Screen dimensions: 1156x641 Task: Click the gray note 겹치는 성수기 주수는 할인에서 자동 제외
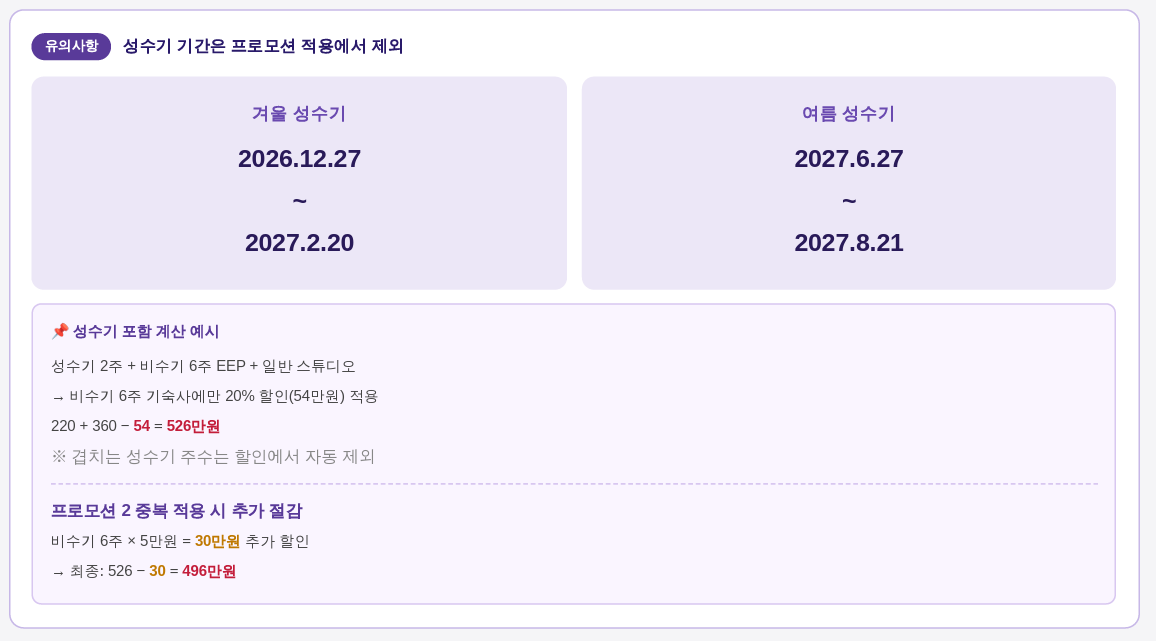coord(213,457)
